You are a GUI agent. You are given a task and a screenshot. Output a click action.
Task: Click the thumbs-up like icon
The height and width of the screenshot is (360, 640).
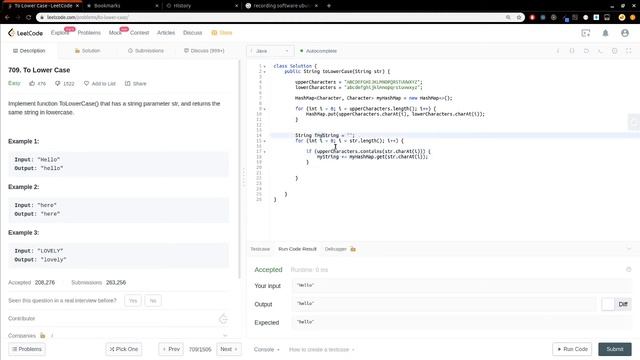pyautogui.click(x=32, y=83)
